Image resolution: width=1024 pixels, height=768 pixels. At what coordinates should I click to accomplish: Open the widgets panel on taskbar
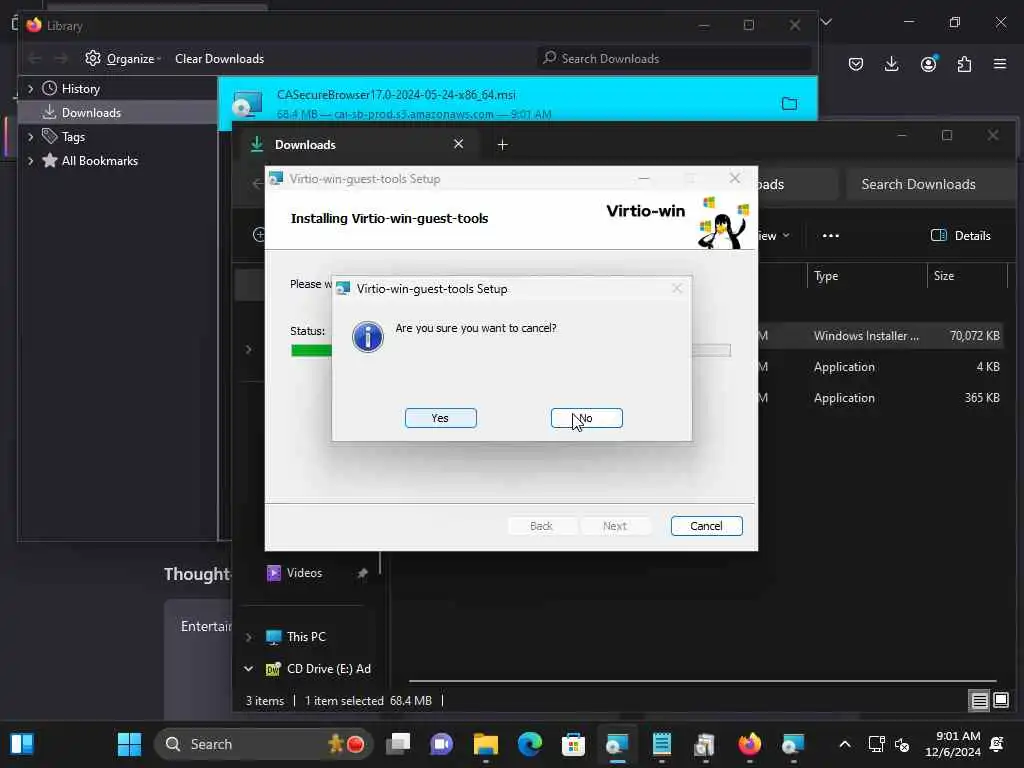tap(22, 744)
